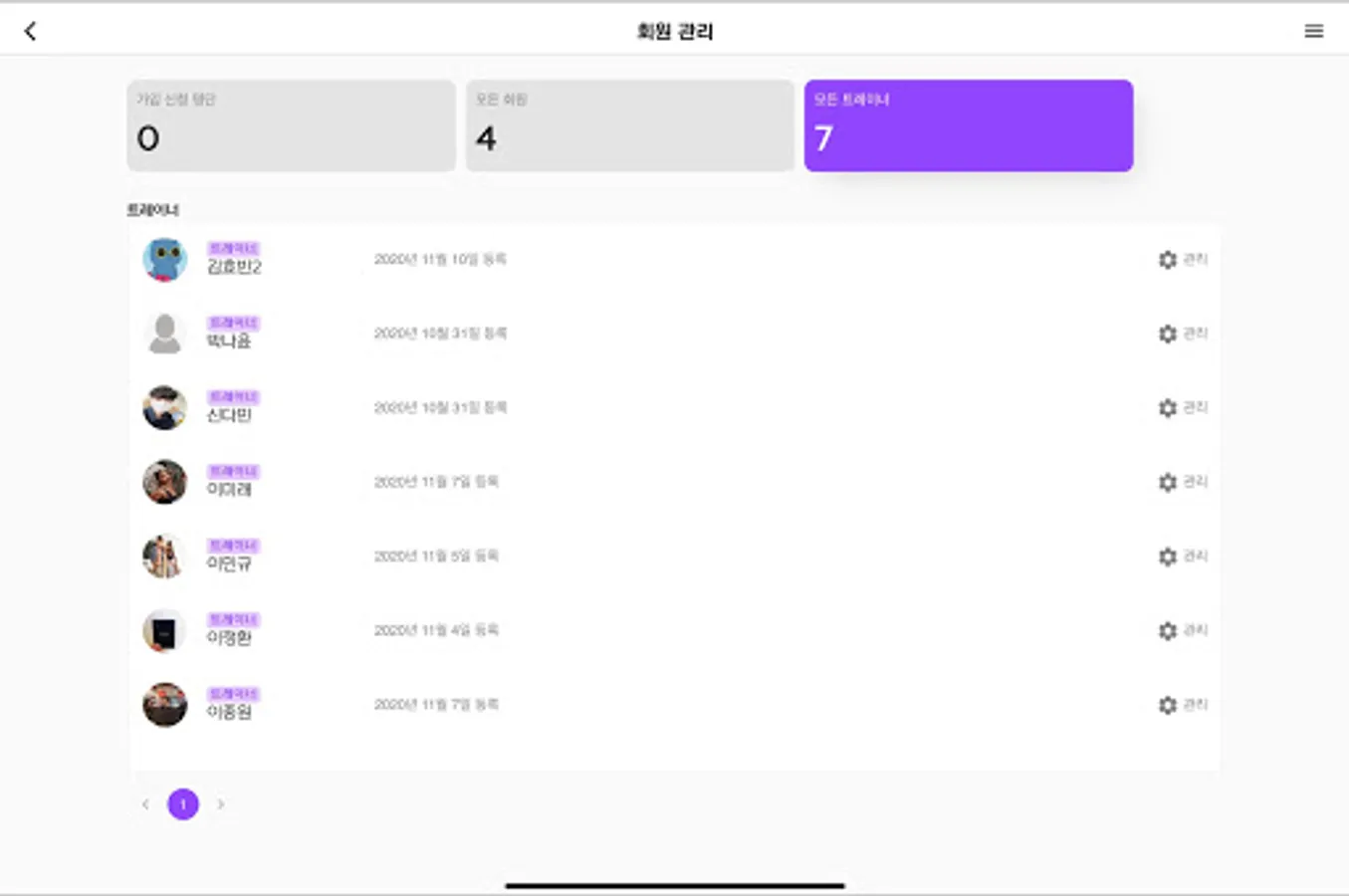Click the gray default silhouette avatar
This screenshot has height=896, width=1349.
point(164,334)
